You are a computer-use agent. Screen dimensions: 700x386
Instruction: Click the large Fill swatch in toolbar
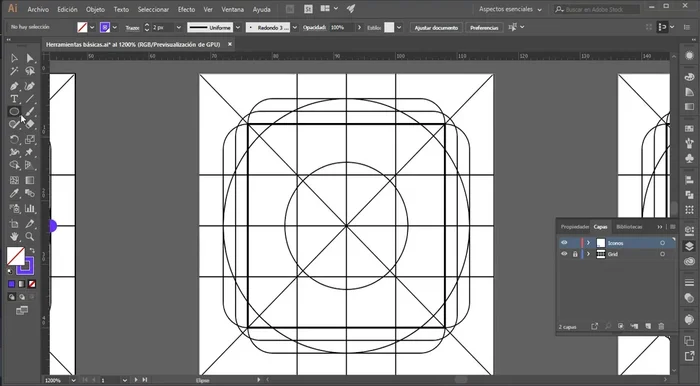click(16, 256)
